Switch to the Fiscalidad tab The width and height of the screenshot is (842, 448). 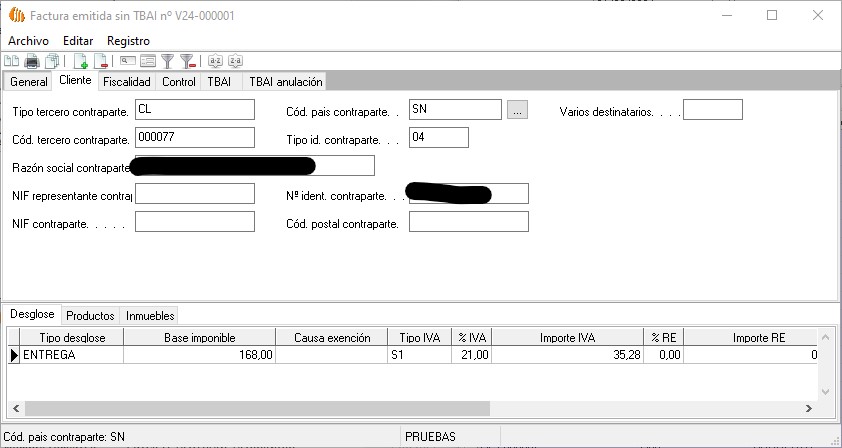coord(127,82)
